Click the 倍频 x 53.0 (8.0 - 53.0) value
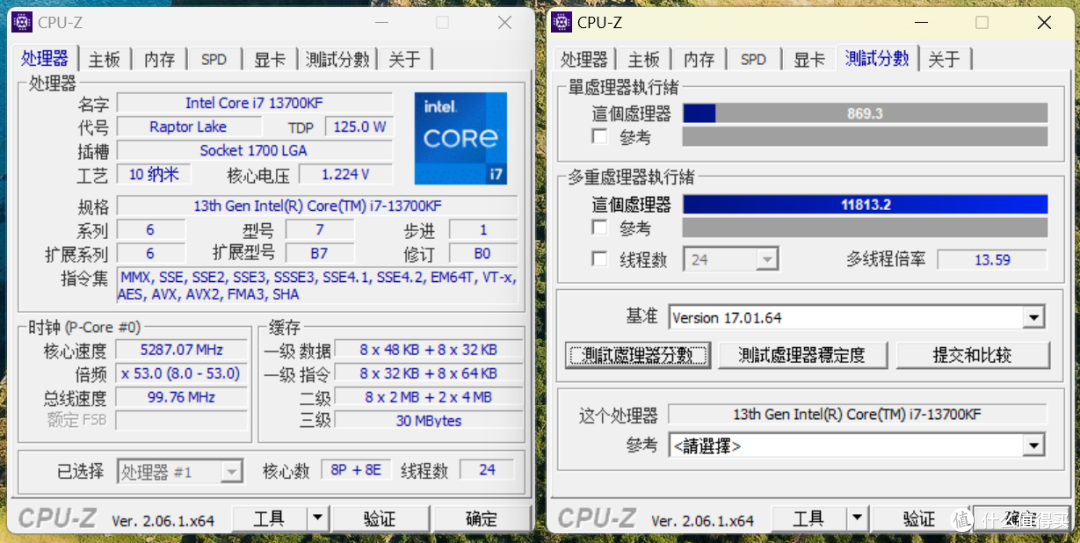1080x543 pixels. pyautogui.click(x=182, y=373)
